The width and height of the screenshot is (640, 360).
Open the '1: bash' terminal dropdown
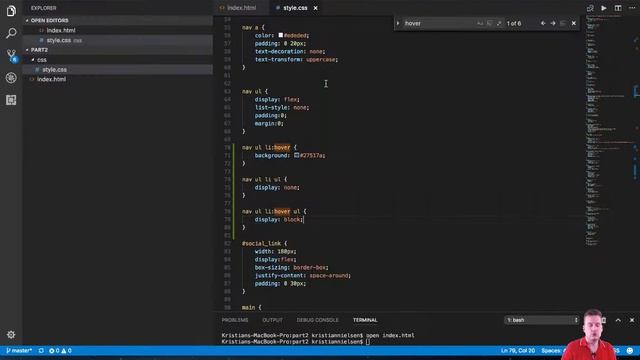[542, 320]
